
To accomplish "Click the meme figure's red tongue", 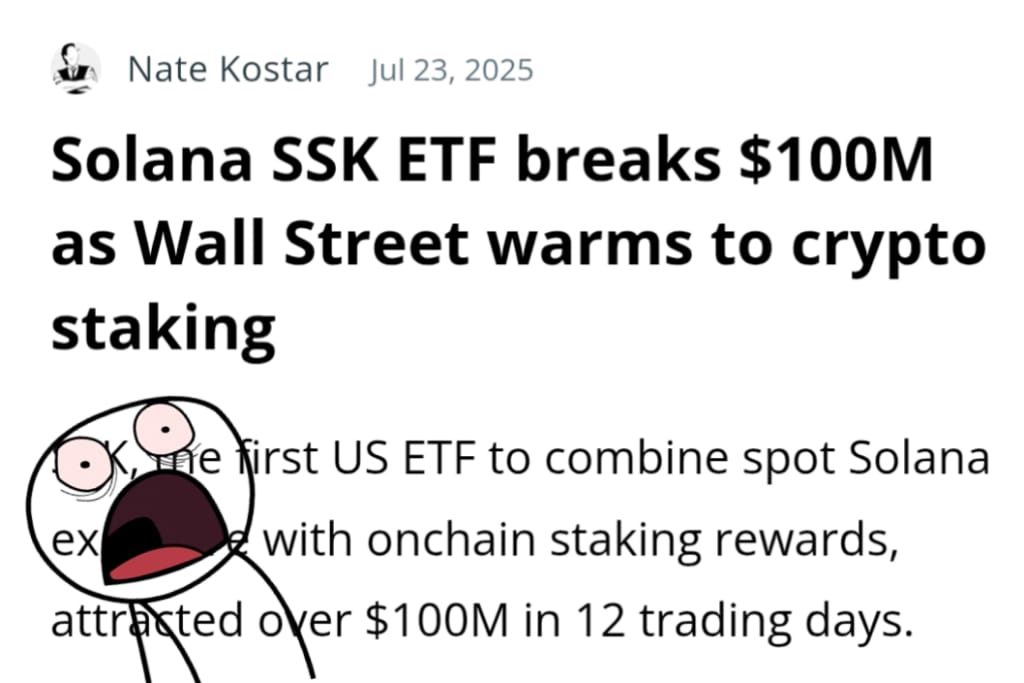I will point(155,564).
